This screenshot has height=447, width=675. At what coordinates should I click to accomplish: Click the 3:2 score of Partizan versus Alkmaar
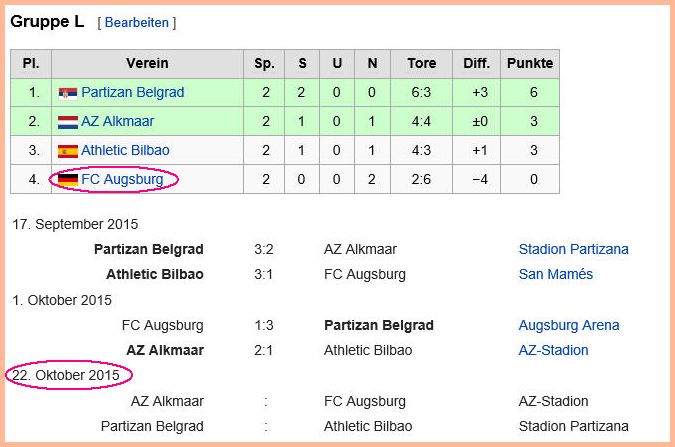263,249
